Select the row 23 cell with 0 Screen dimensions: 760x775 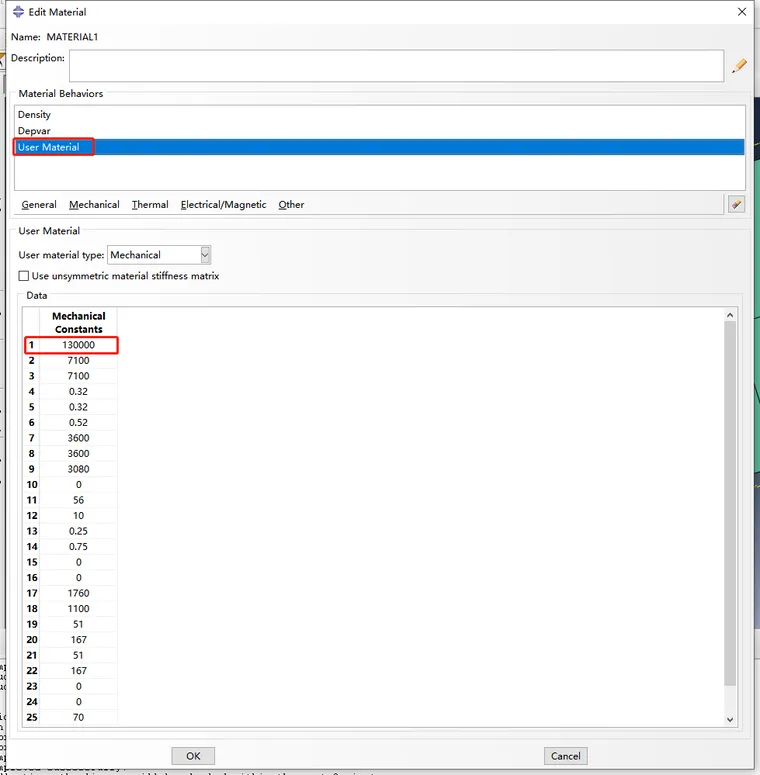click(x=79, y=686)
